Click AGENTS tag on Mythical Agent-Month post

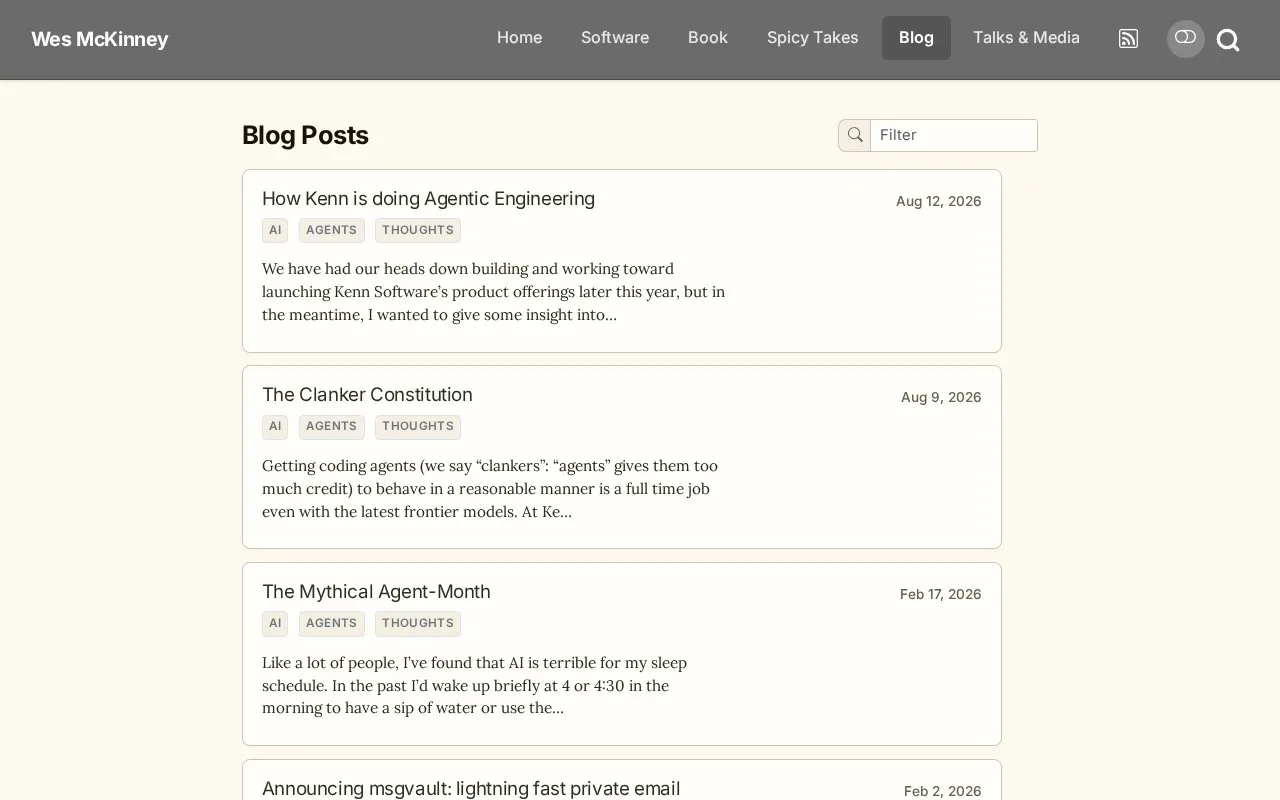coord(332,623)
